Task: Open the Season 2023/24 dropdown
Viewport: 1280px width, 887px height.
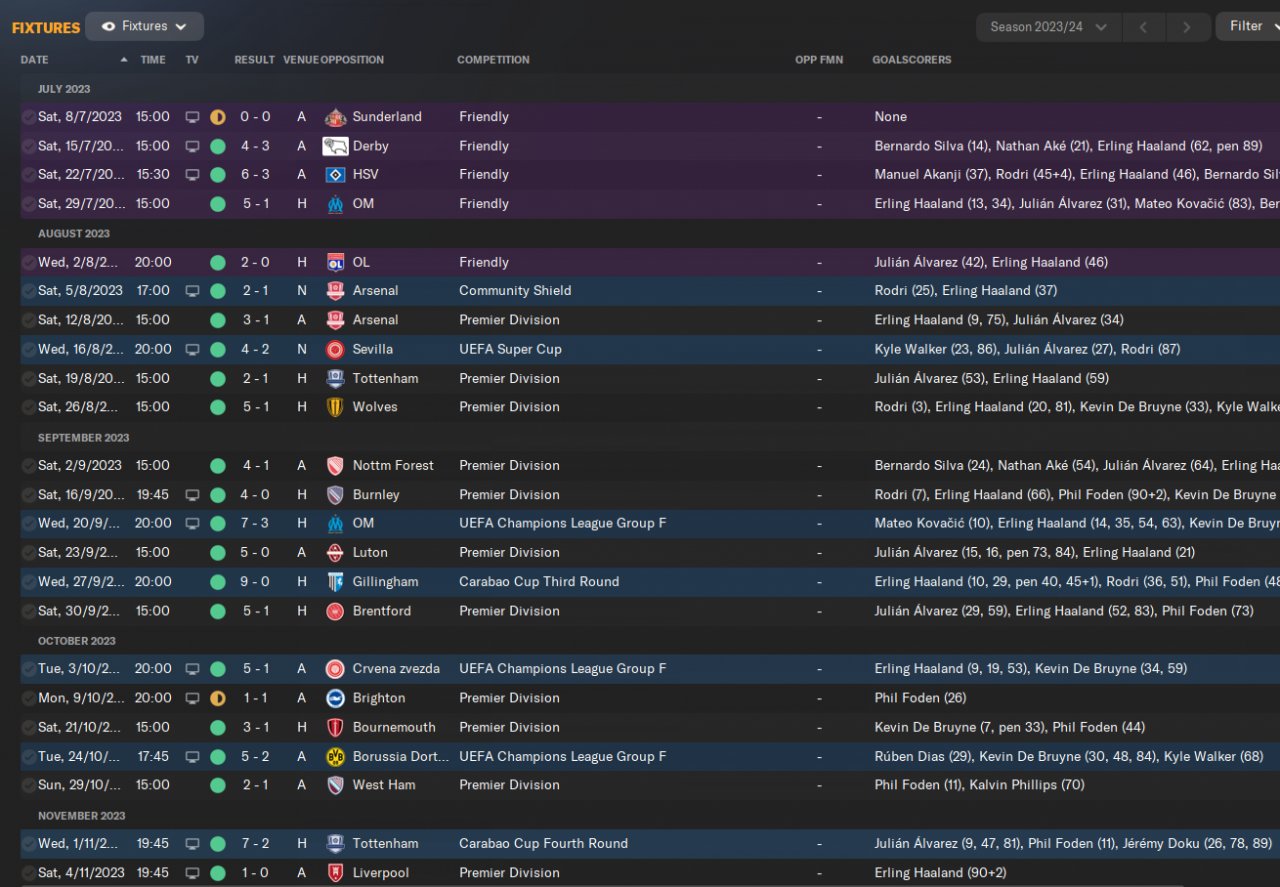Action: click(1048, 27)
